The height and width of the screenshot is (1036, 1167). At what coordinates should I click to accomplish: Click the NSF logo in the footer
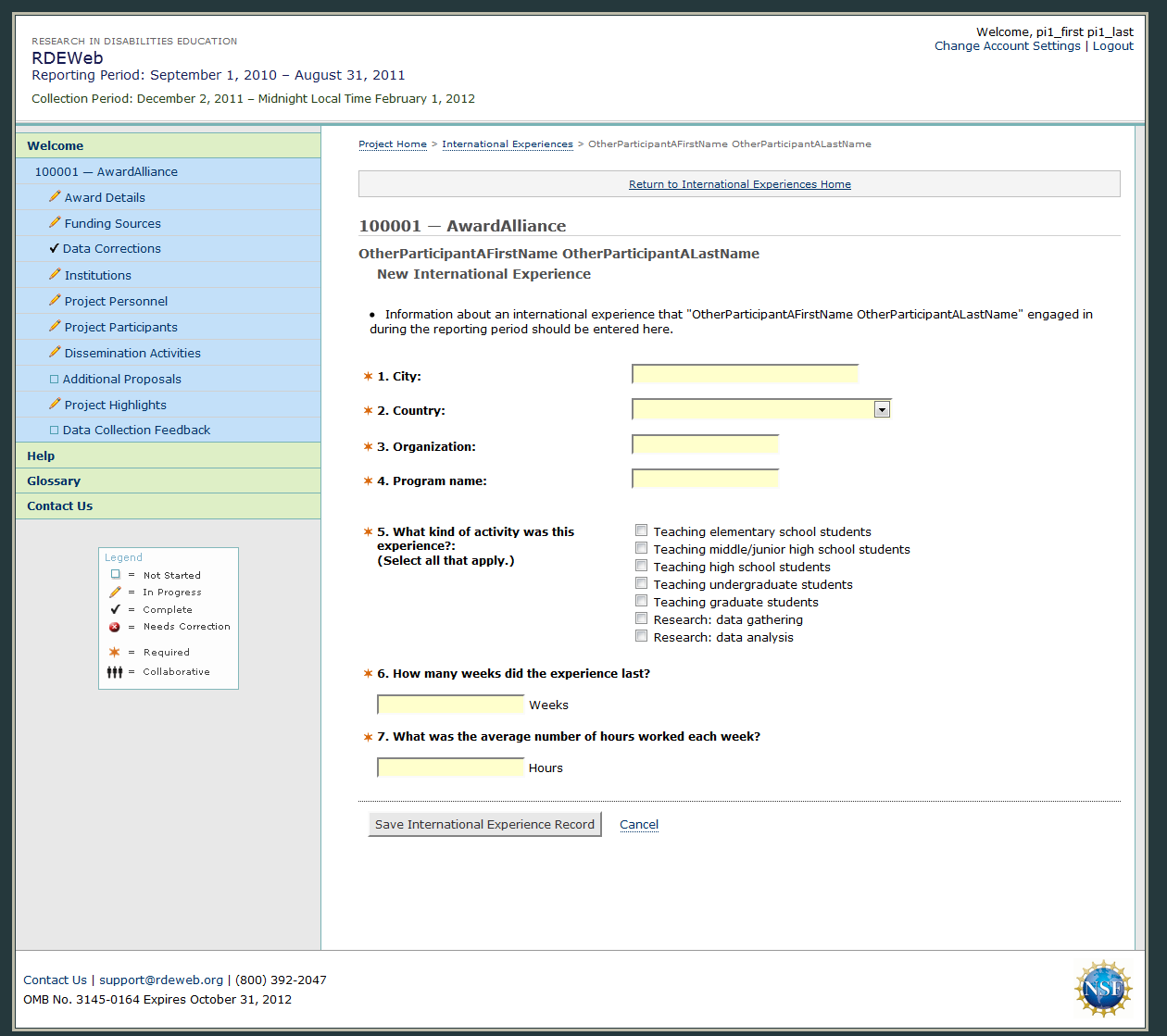[x=1103, y=989]
